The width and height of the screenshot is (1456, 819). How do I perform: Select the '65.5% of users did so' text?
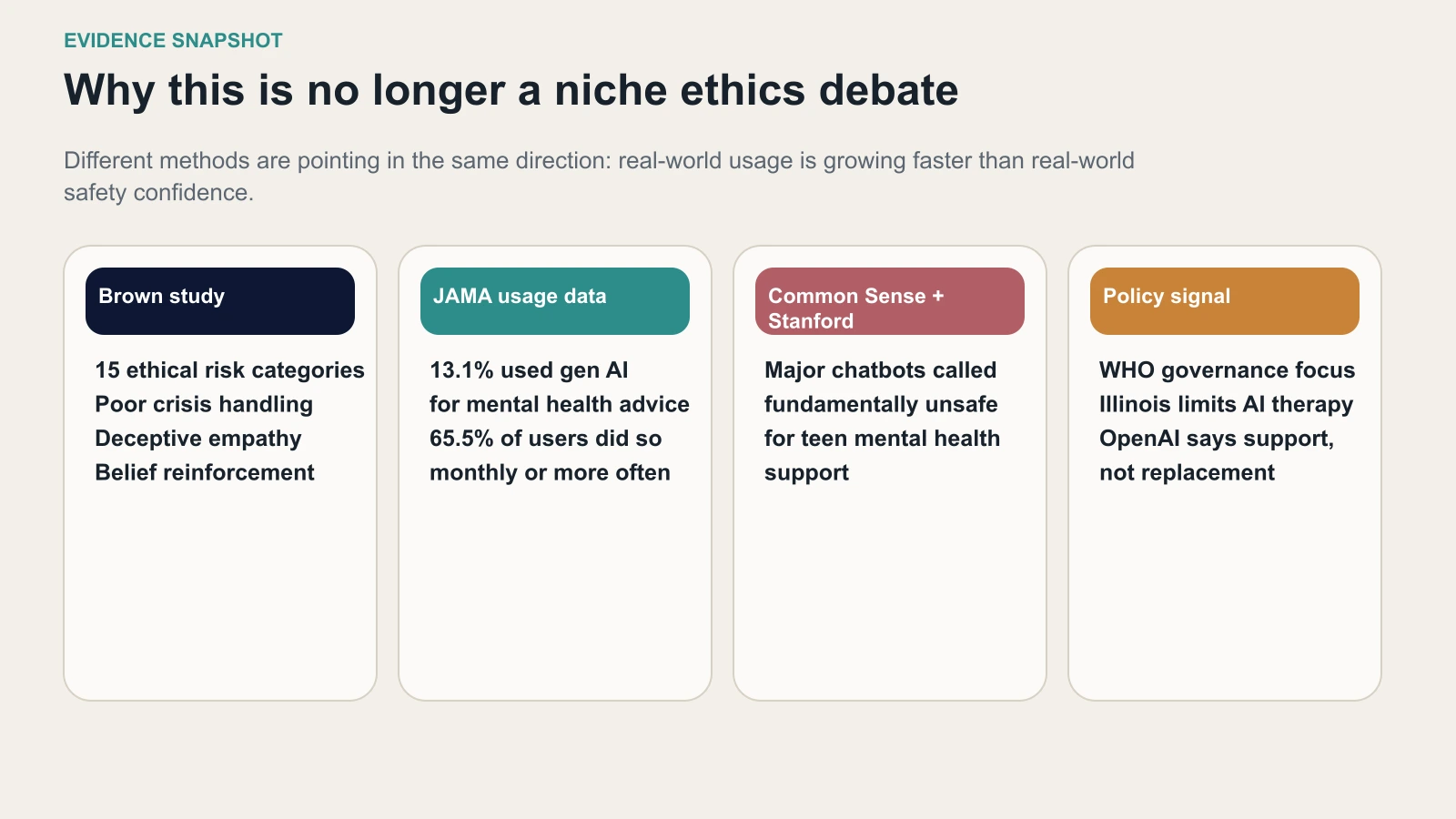(x=545, y=439)
